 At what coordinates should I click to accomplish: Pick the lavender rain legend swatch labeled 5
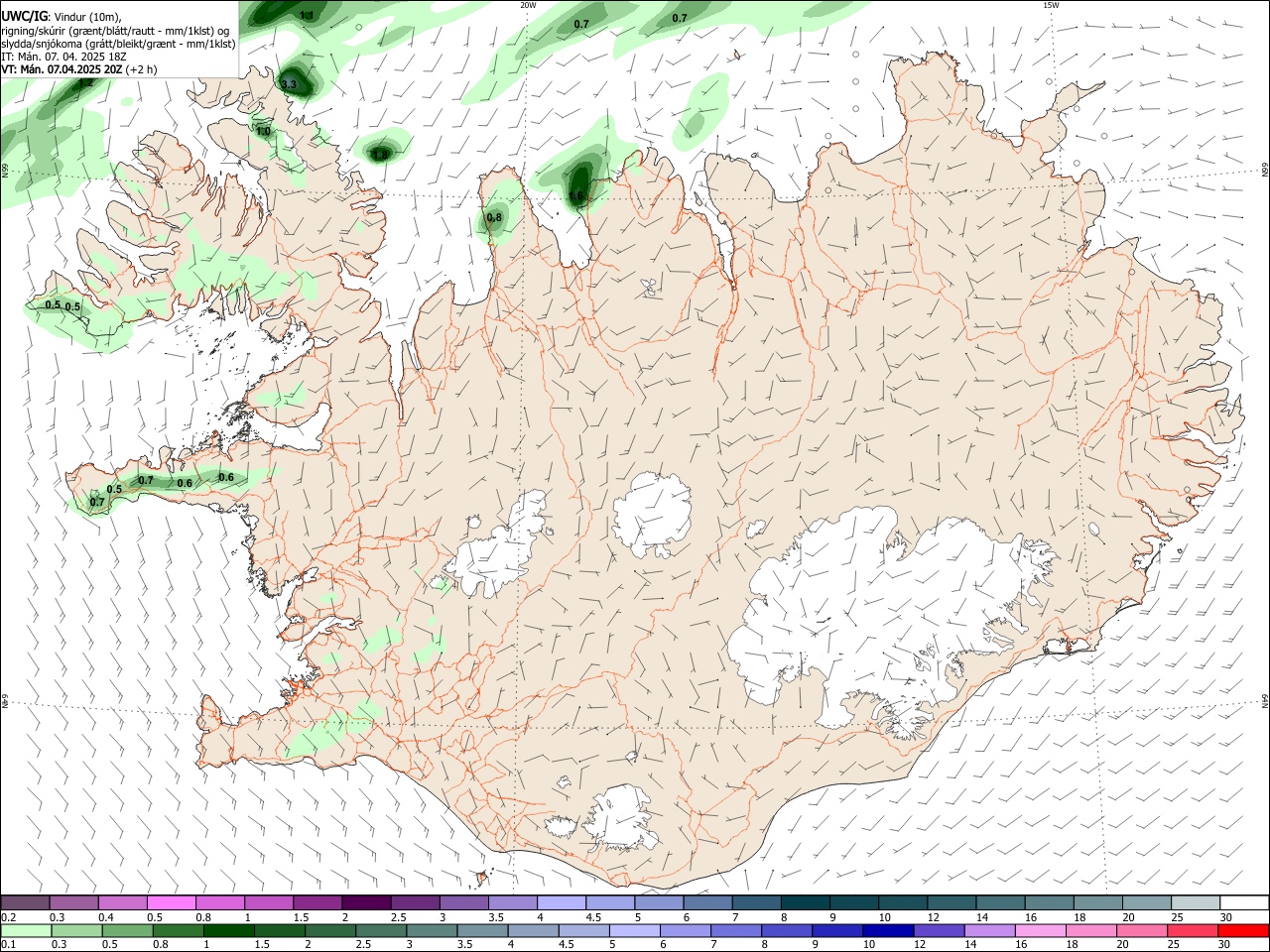pyautogui.click(x=634, y=930)
